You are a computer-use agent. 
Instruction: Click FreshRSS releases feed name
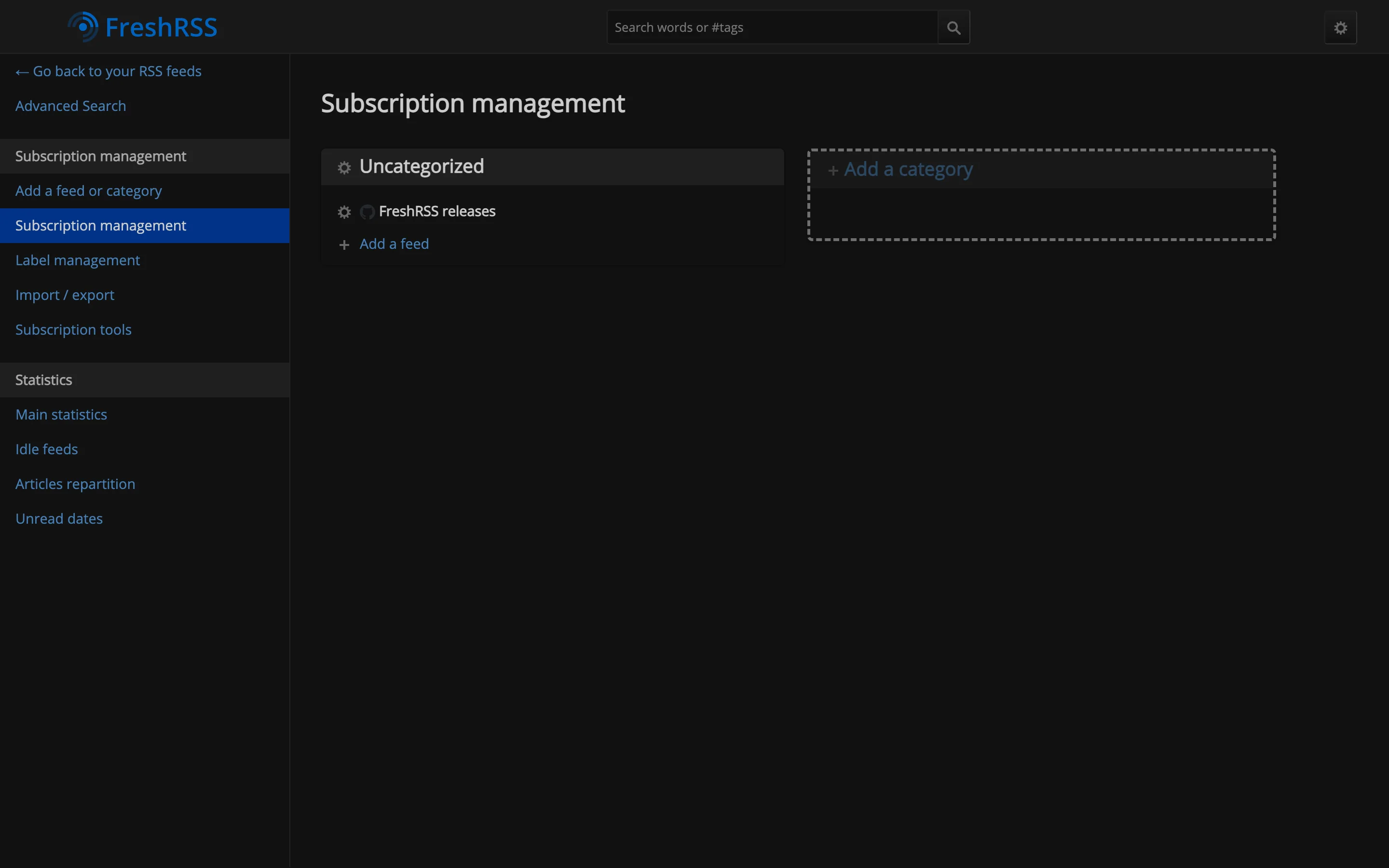[x=437, y=211]
